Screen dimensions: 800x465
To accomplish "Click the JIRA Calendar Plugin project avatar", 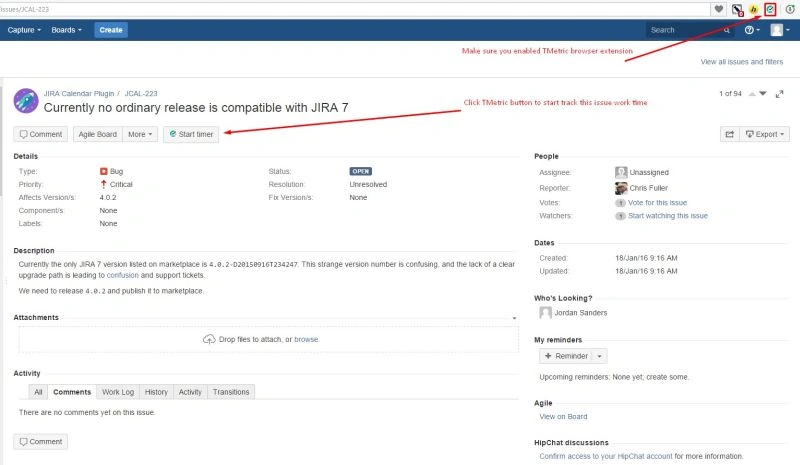I will [x=26, y=101].
